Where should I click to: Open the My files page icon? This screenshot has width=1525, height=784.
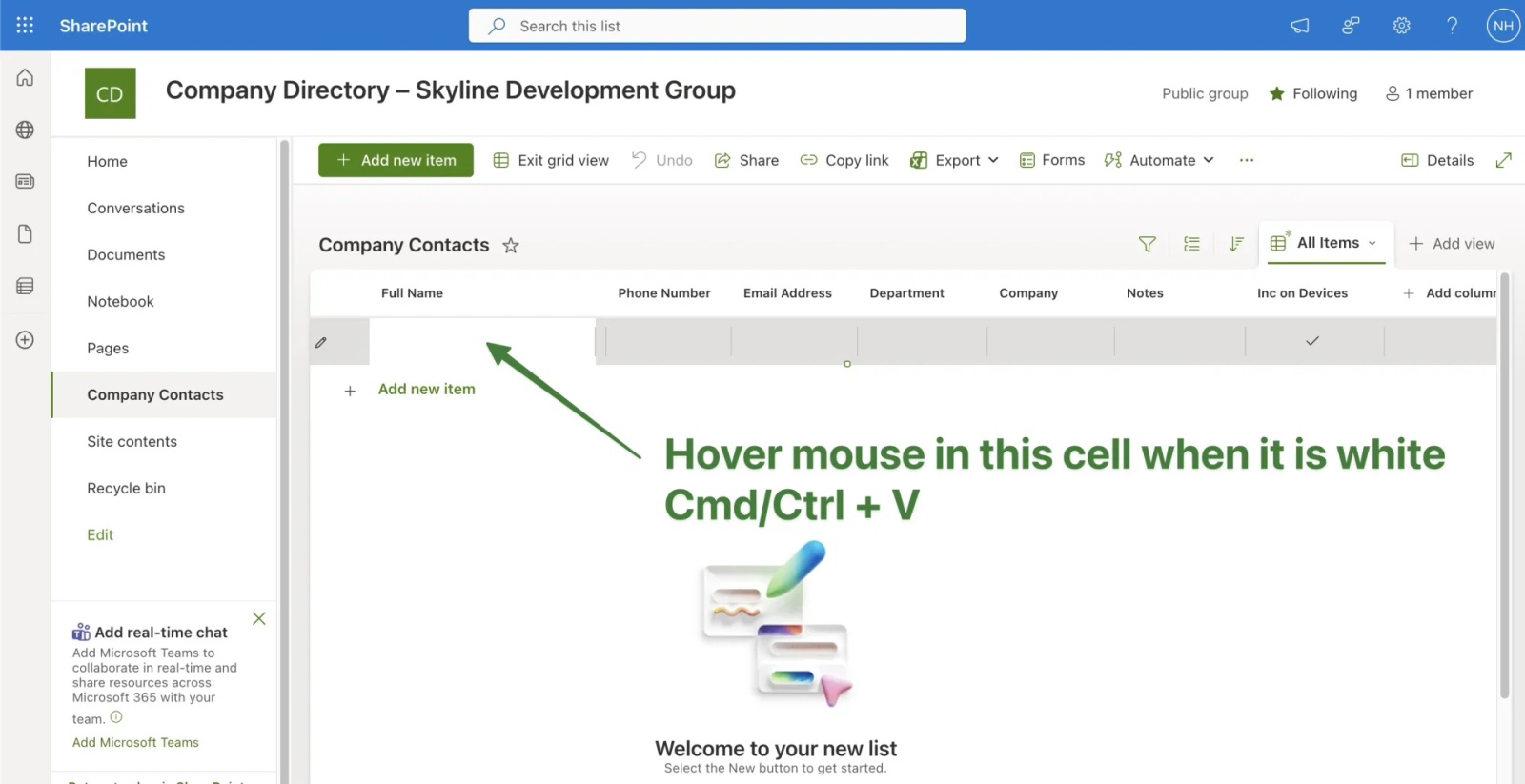tap(25, 233)
